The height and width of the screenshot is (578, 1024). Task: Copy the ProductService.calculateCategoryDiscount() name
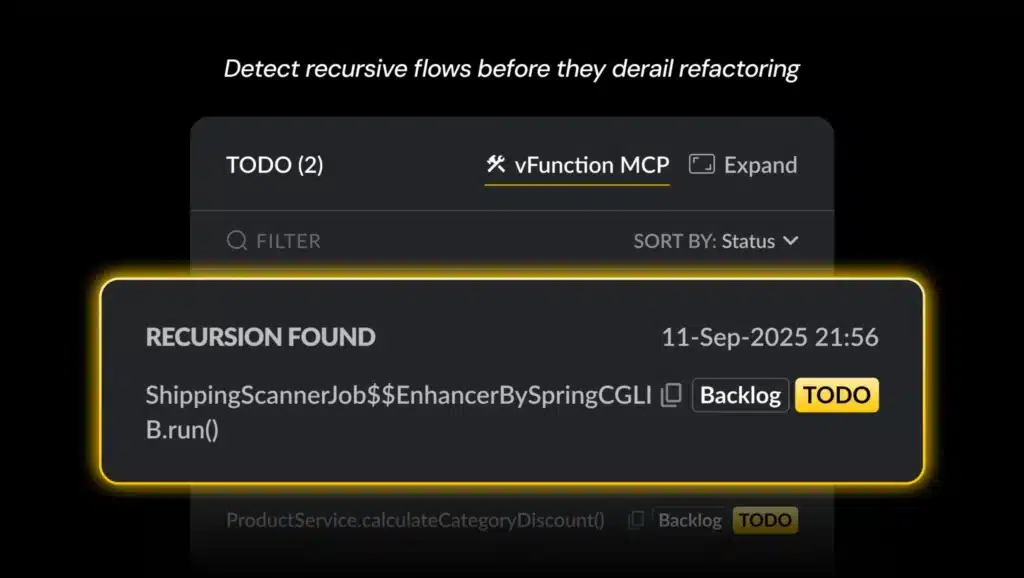pos(635,520)
